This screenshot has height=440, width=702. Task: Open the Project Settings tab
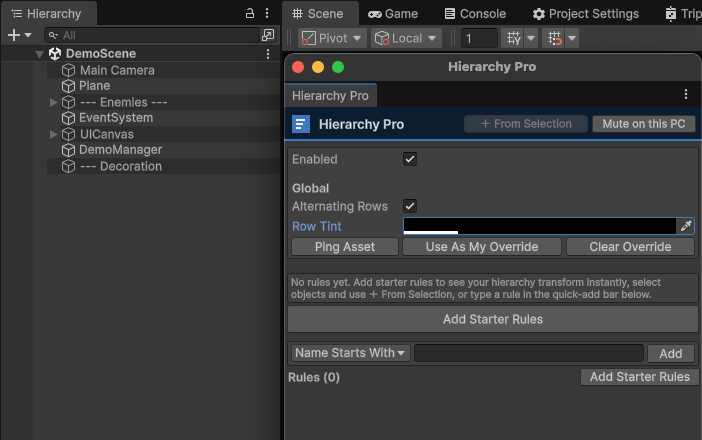pyautogui.click(x=586, y=14)
